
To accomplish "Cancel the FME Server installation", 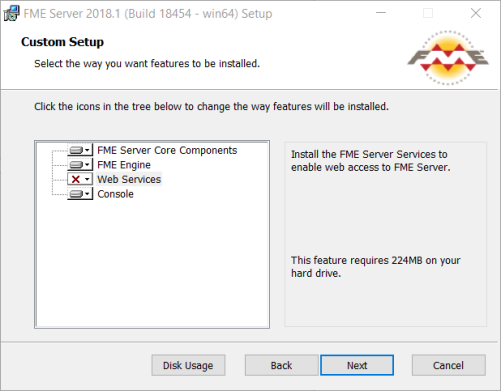I will pos(448,365).
